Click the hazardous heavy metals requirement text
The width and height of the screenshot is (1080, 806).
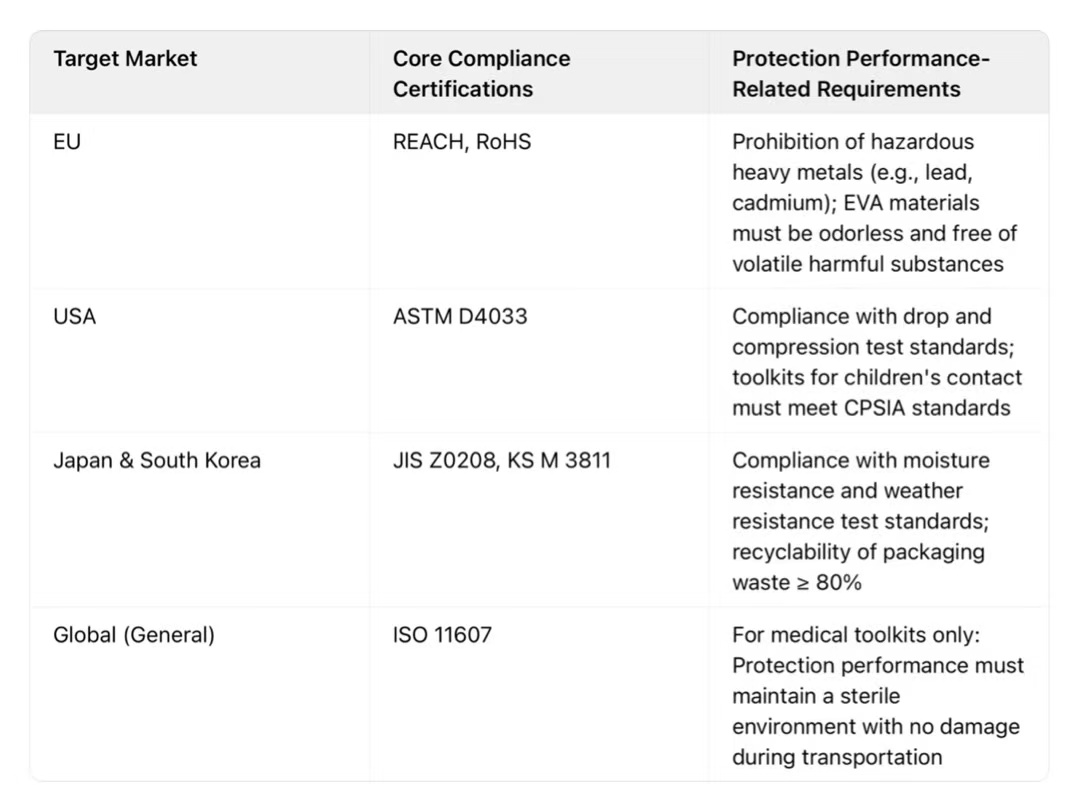click(x=852, y=157)
